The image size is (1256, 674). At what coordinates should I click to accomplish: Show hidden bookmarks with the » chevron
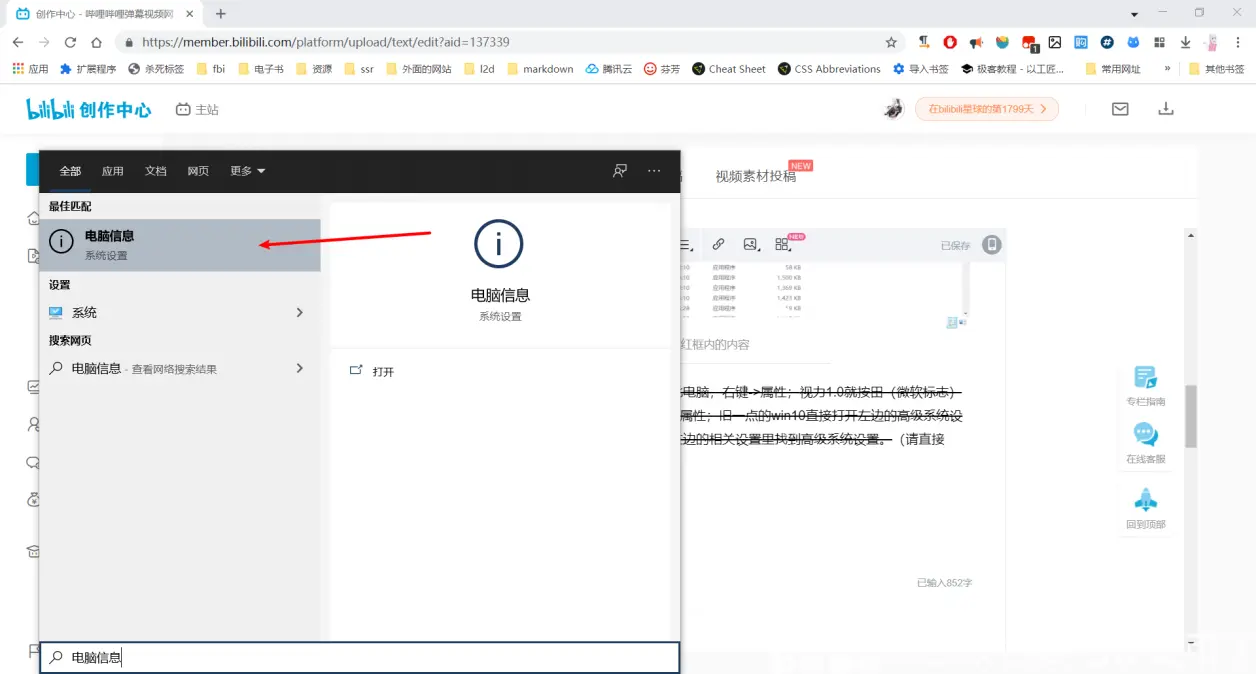[1167, 69]
